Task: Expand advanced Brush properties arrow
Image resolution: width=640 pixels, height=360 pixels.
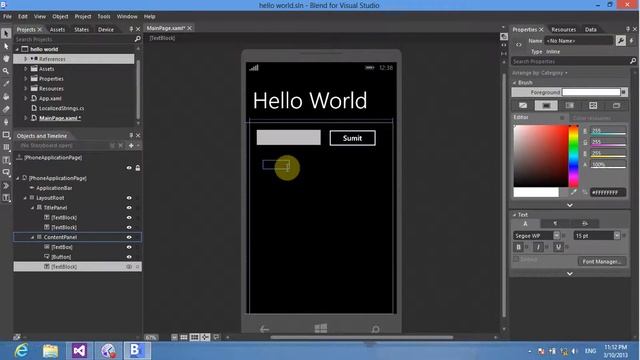Action: point(570,205)
